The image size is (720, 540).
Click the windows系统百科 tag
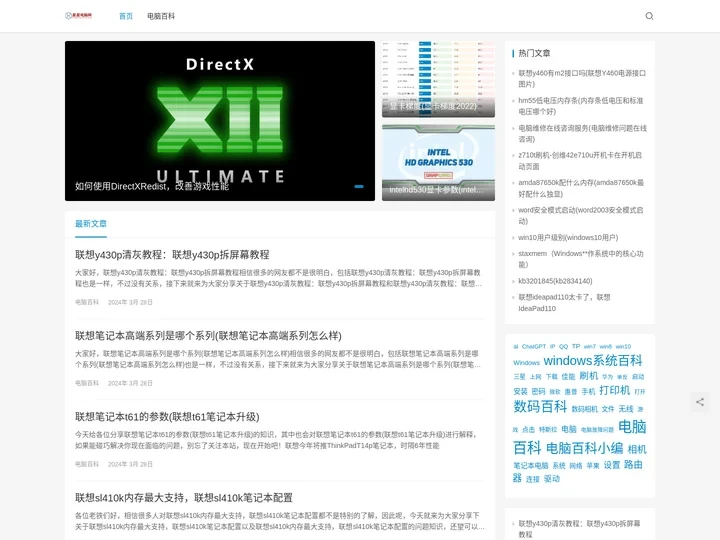pos(592,361)
